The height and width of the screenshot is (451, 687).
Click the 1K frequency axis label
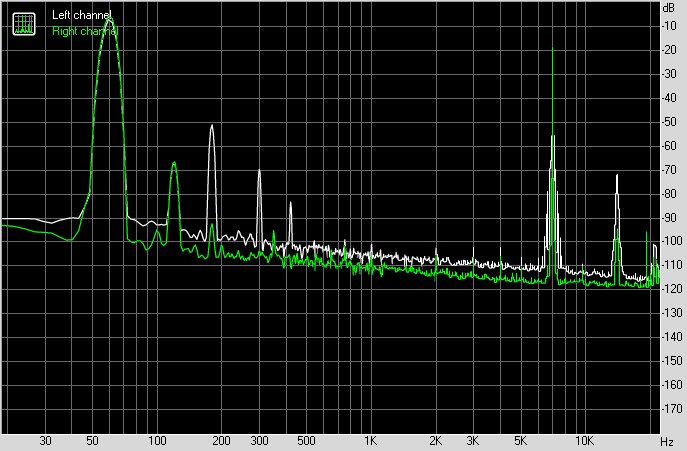371,441
